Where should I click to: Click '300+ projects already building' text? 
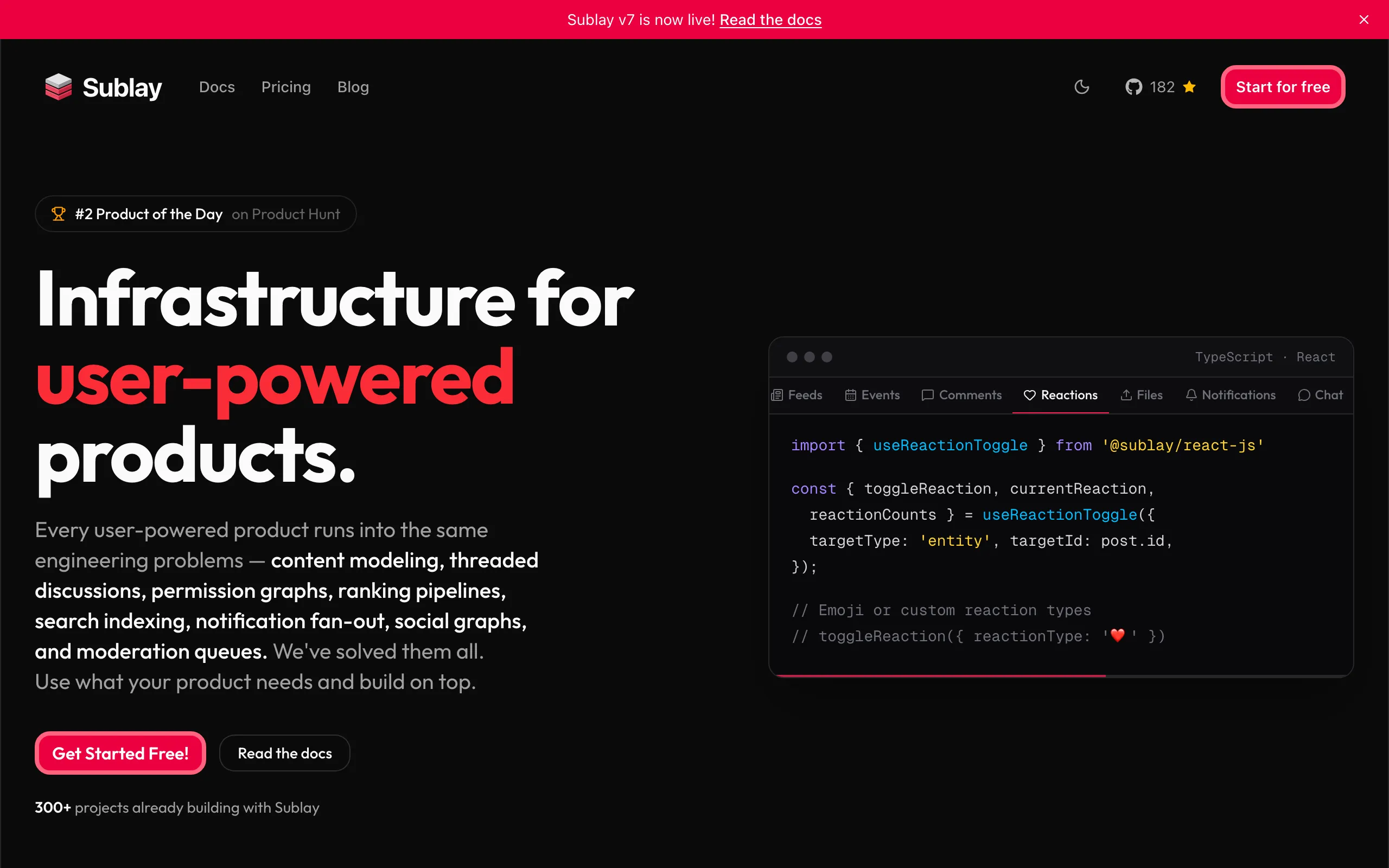tap(177, 807)
